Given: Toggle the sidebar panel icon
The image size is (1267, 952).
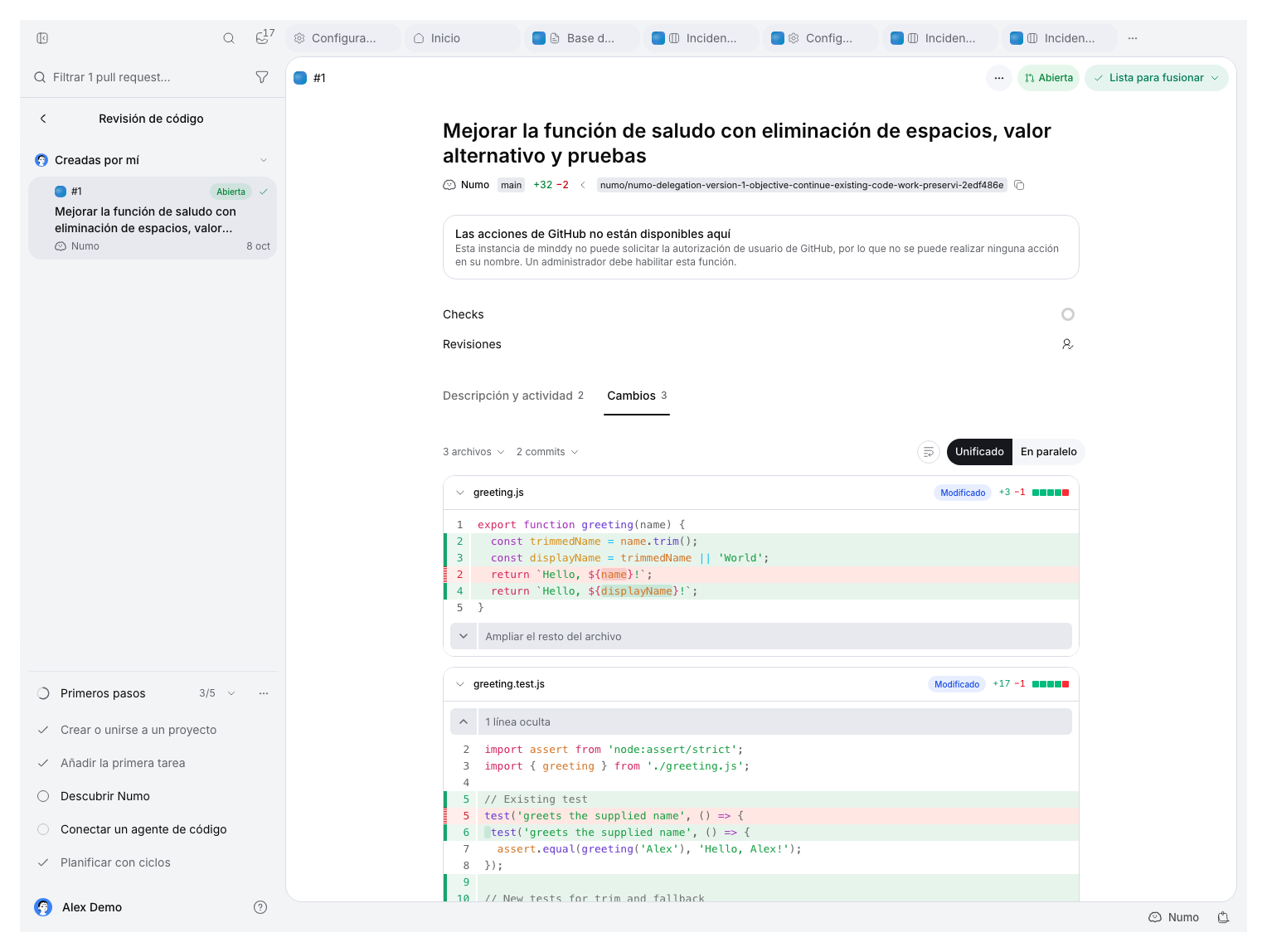Looking at the screenshot, I should [42, 38].
